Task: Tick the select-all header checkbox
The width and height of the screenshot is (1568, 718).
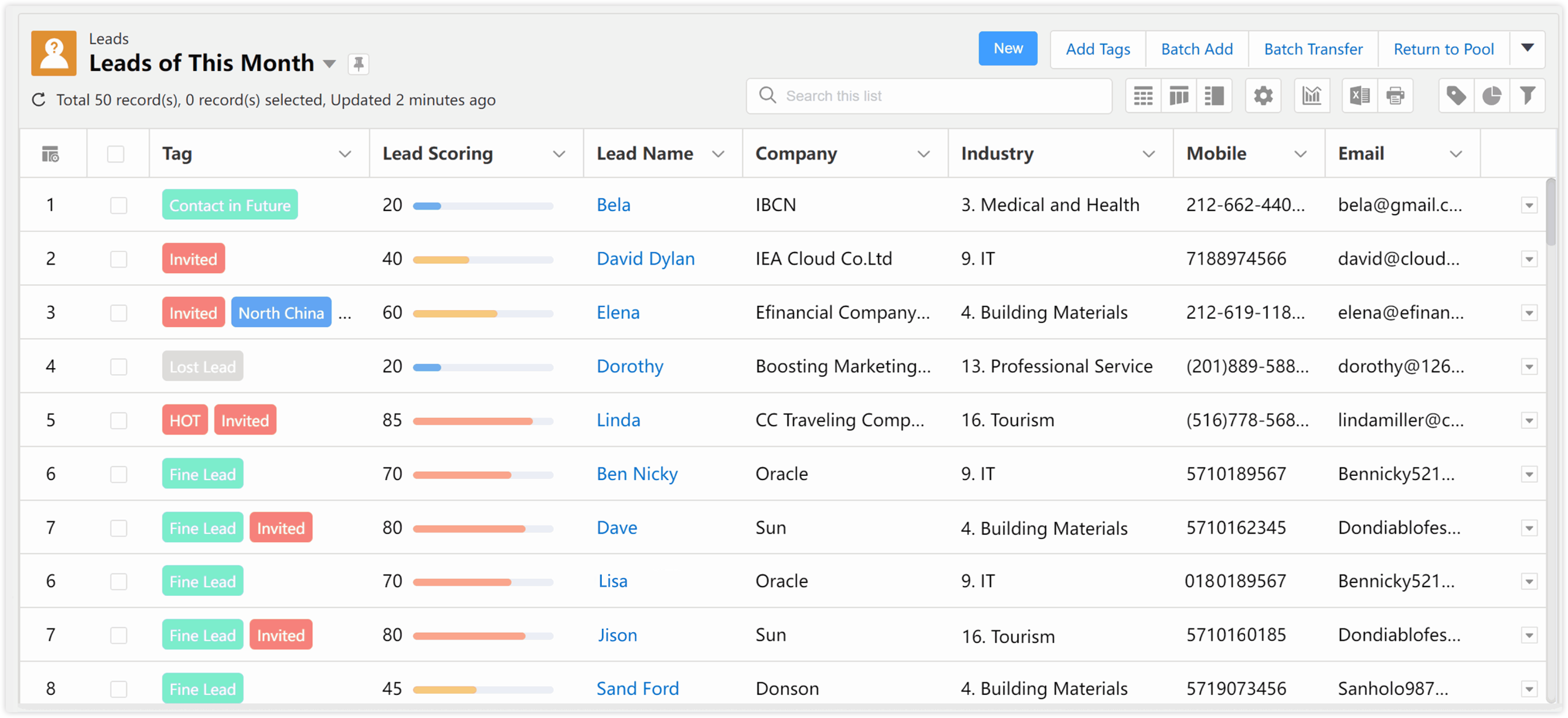Action: (x=116, y=154)
